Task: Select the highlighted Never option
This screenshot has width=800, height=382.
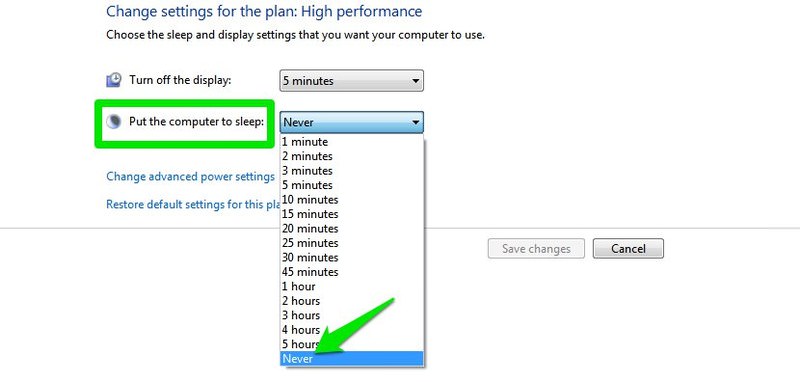Action: pyautogui.click(x=352, y=359)
